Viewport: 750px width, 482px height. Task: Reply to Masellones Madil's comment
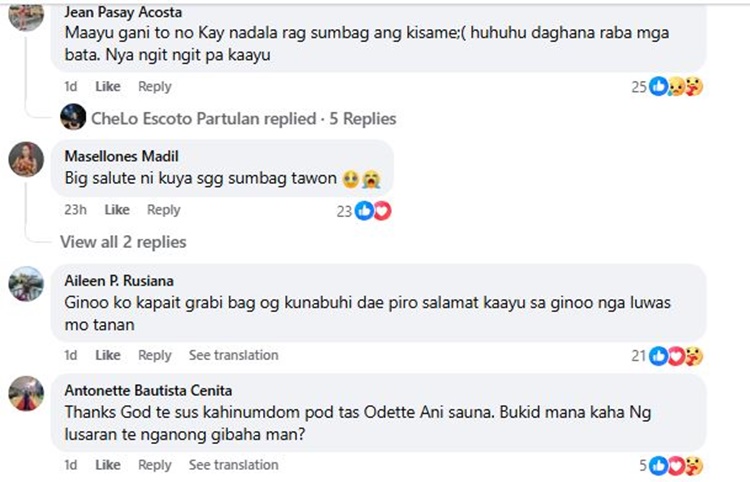pos(164,210)
